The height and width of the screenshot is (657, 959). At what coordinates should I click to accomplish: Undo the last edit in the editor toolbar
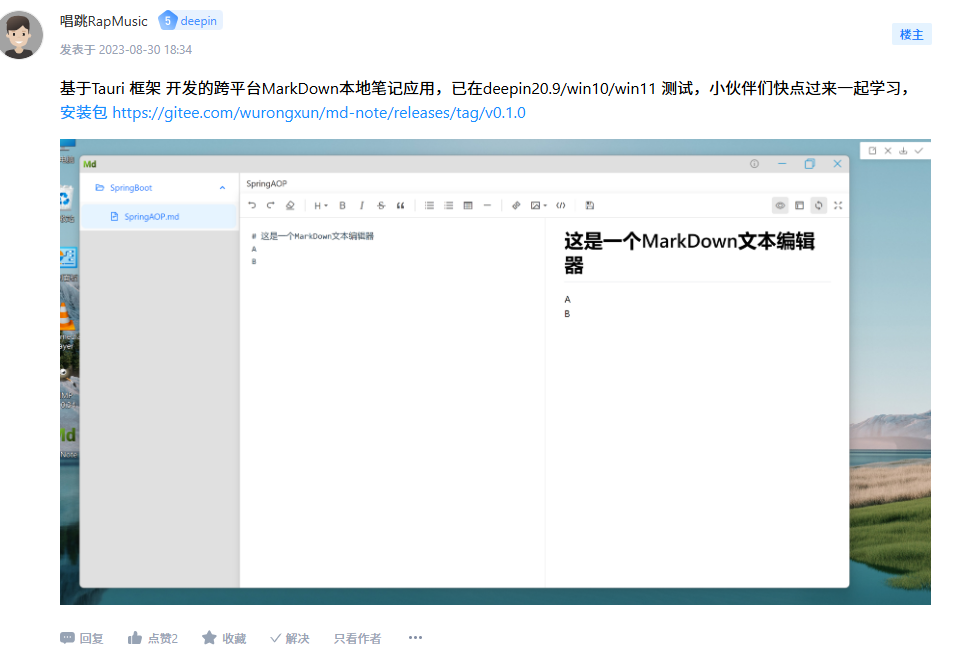(x=252, y=206)
